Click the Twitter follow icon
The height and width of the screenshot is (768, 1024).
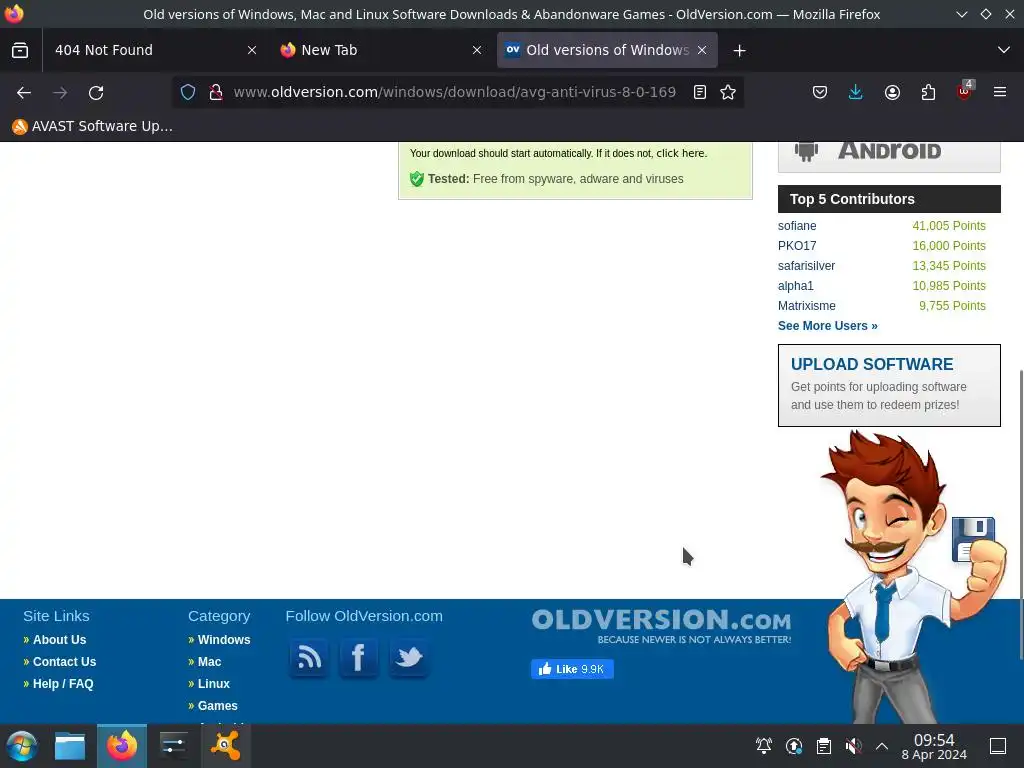(x=409, y=658)
